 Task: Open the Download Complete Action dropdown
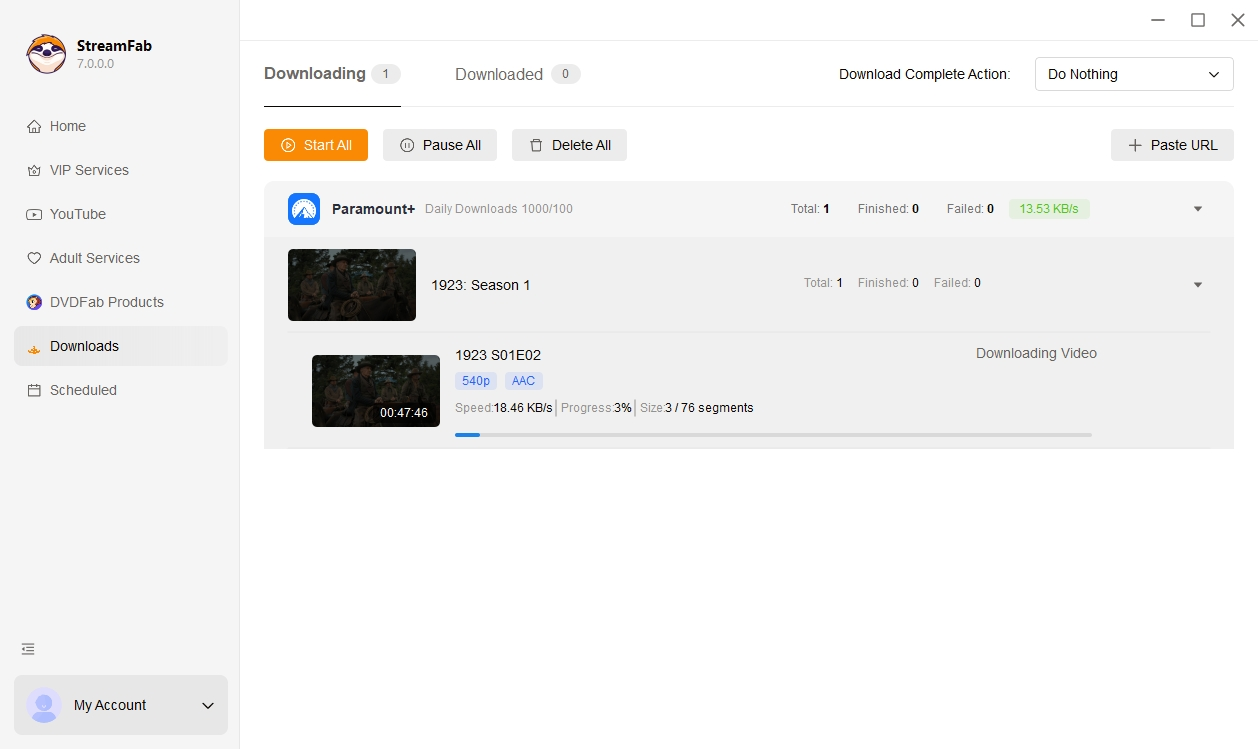[x=1133, y=74]
